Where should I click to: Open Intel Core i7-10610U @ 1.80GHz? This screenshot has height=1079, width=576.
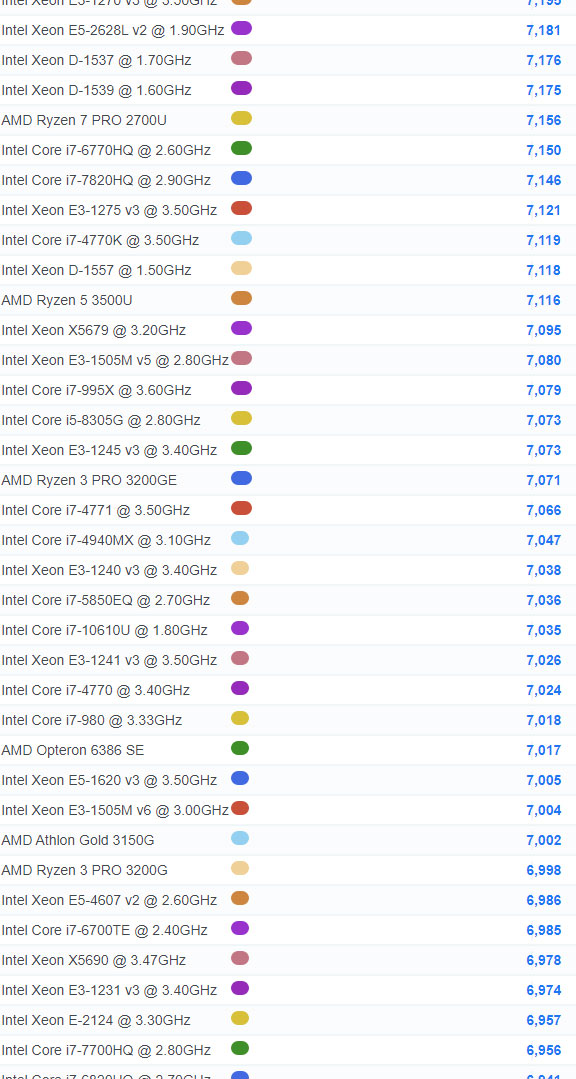[104, 630]
